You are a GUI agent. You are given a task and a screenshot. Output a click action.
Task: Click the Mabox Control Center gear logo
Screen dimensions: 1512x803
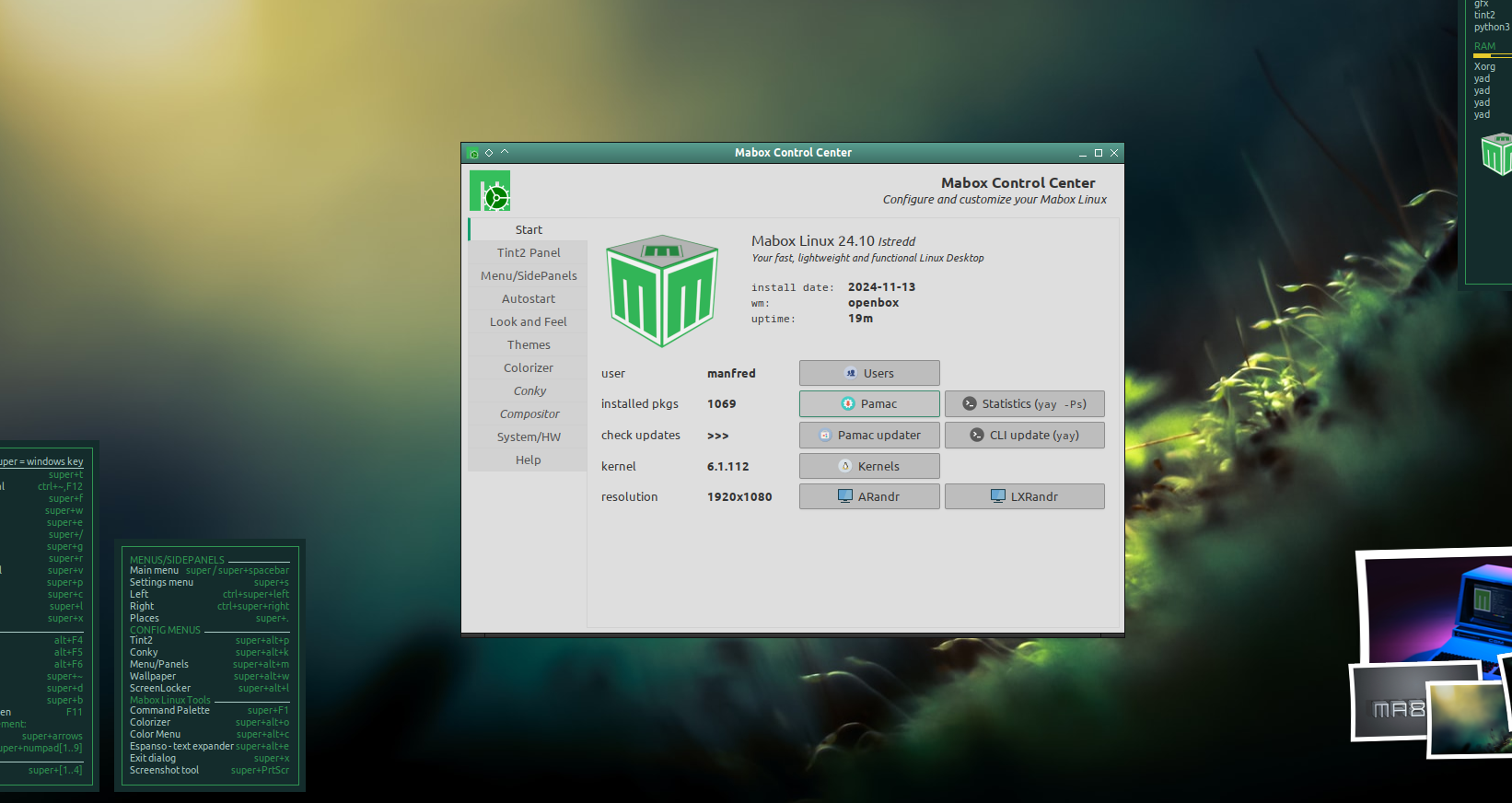click(490, 191)
